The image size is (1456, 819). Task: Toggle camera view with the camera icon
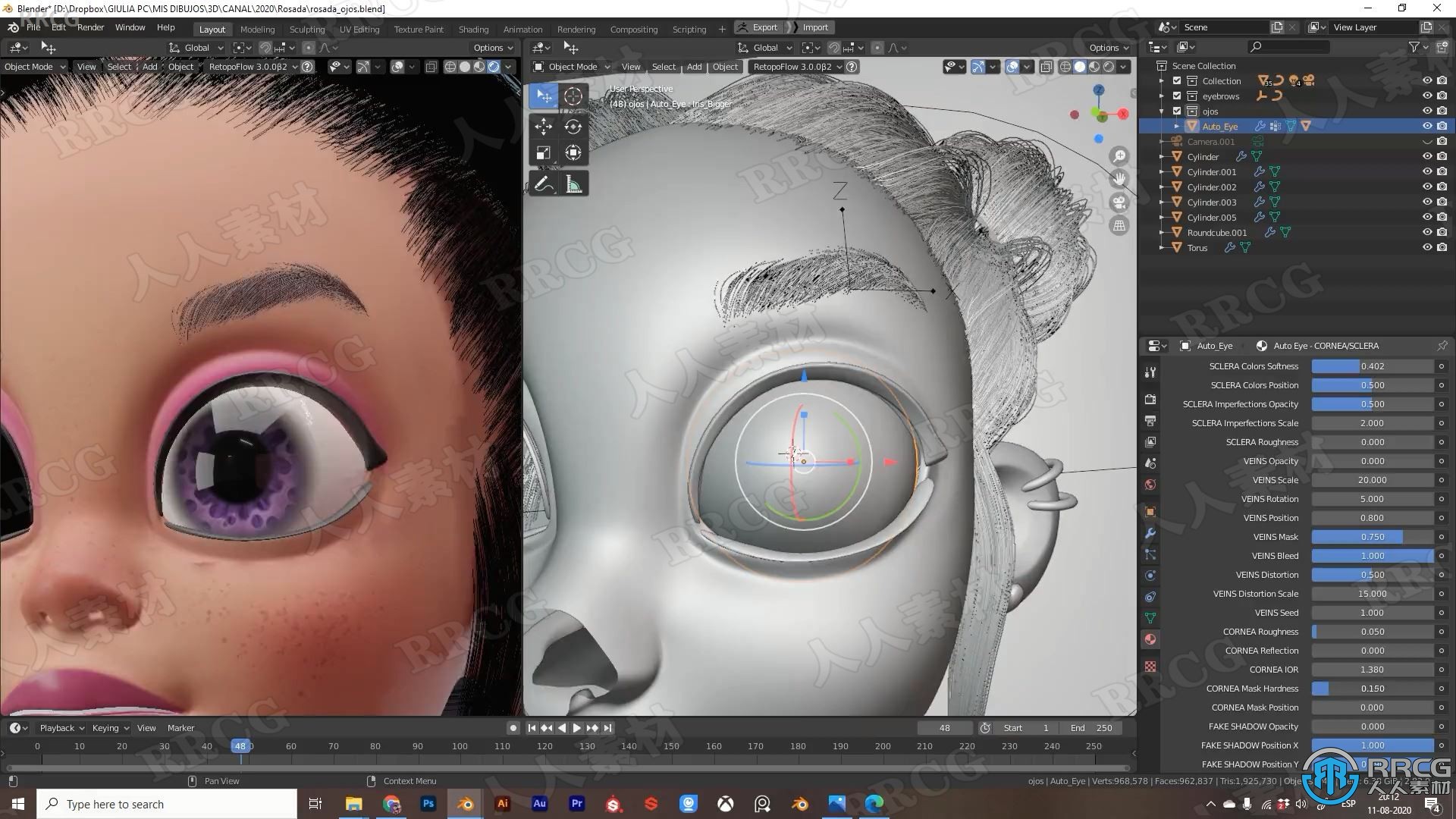1119,202
